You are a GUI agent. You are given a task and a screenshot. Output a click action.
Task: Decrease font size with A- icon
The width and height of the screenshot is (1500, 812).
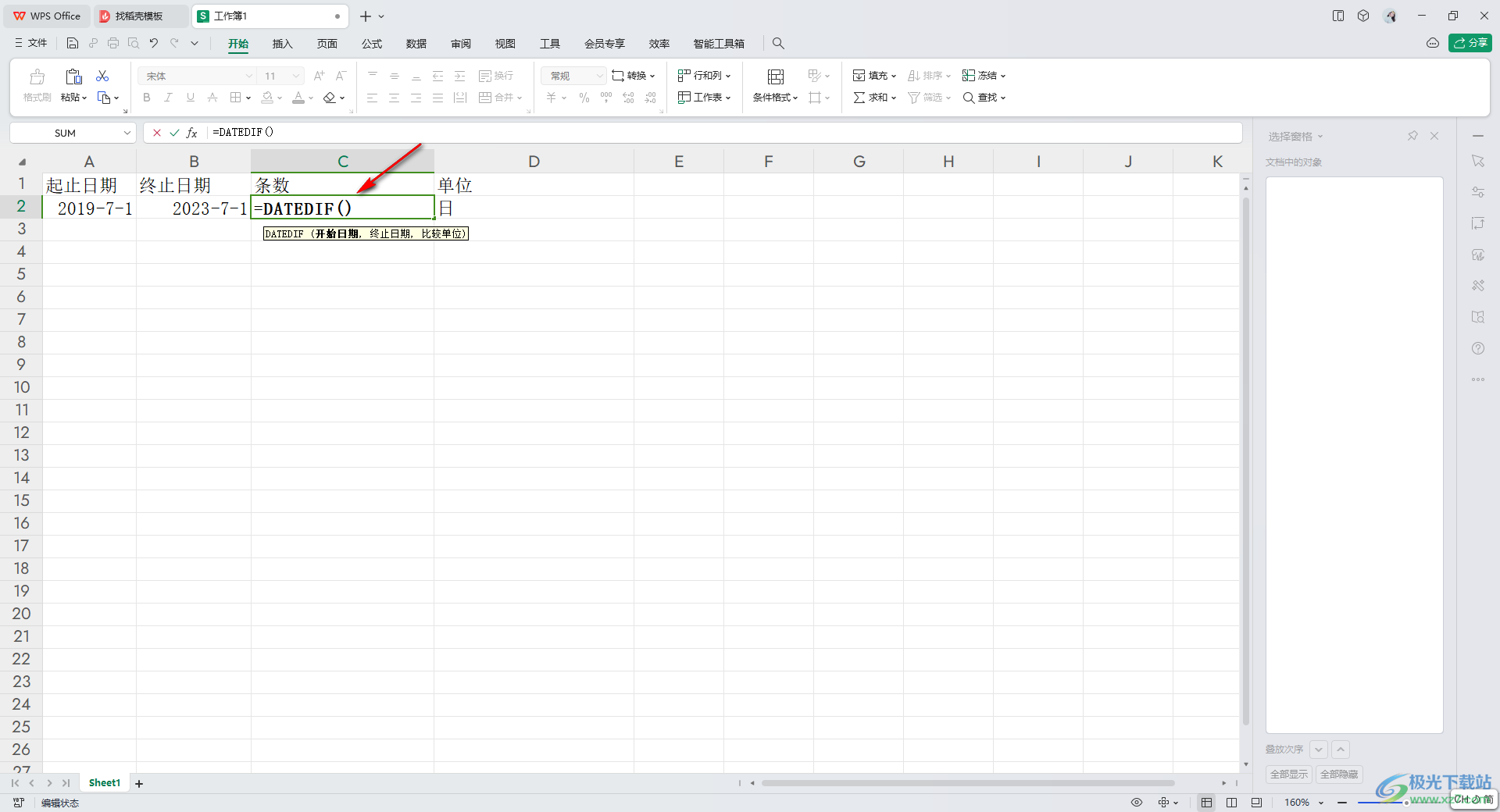341,76
